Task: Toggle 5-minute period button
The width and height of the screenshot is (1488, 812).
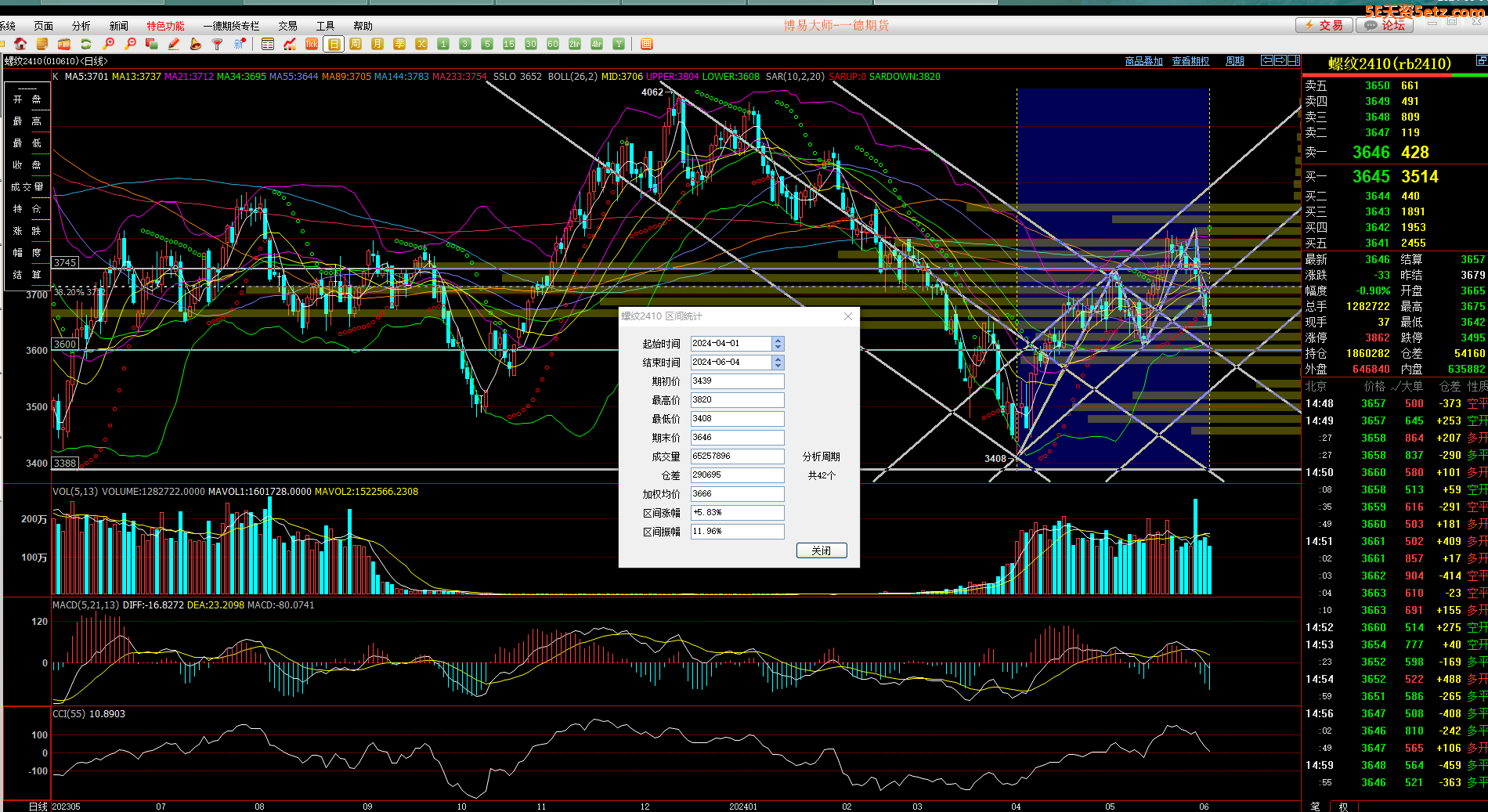Action: (487, 44)
